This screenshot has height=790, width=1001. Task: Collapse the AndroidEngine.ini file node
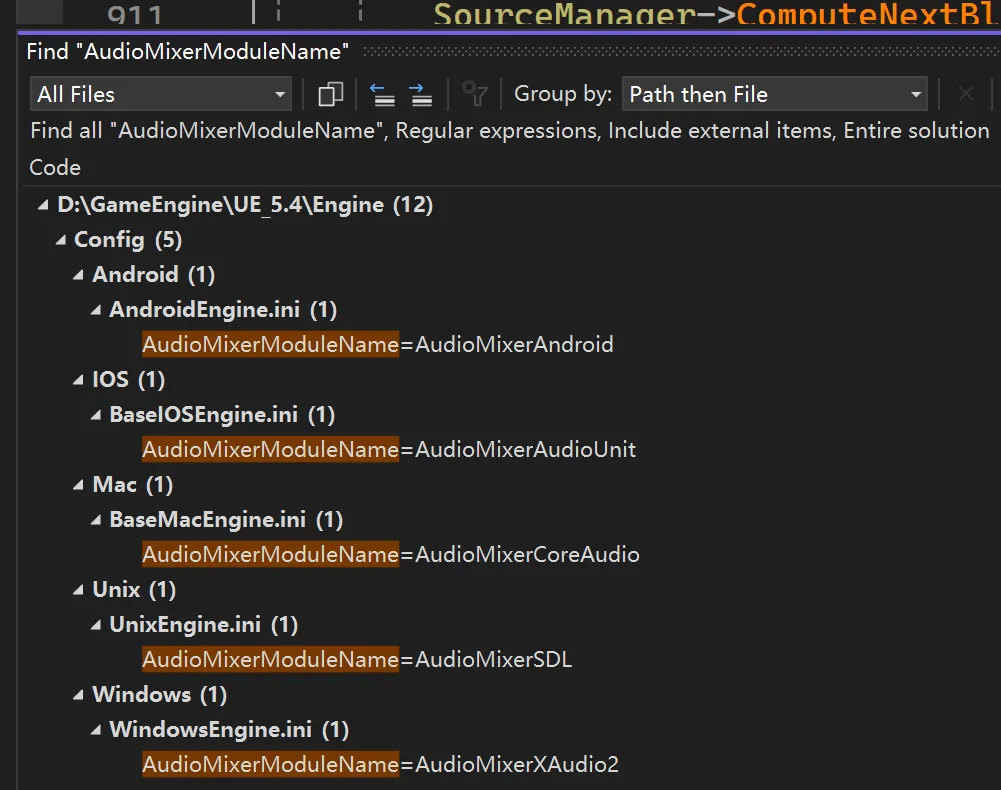[96, 310]
